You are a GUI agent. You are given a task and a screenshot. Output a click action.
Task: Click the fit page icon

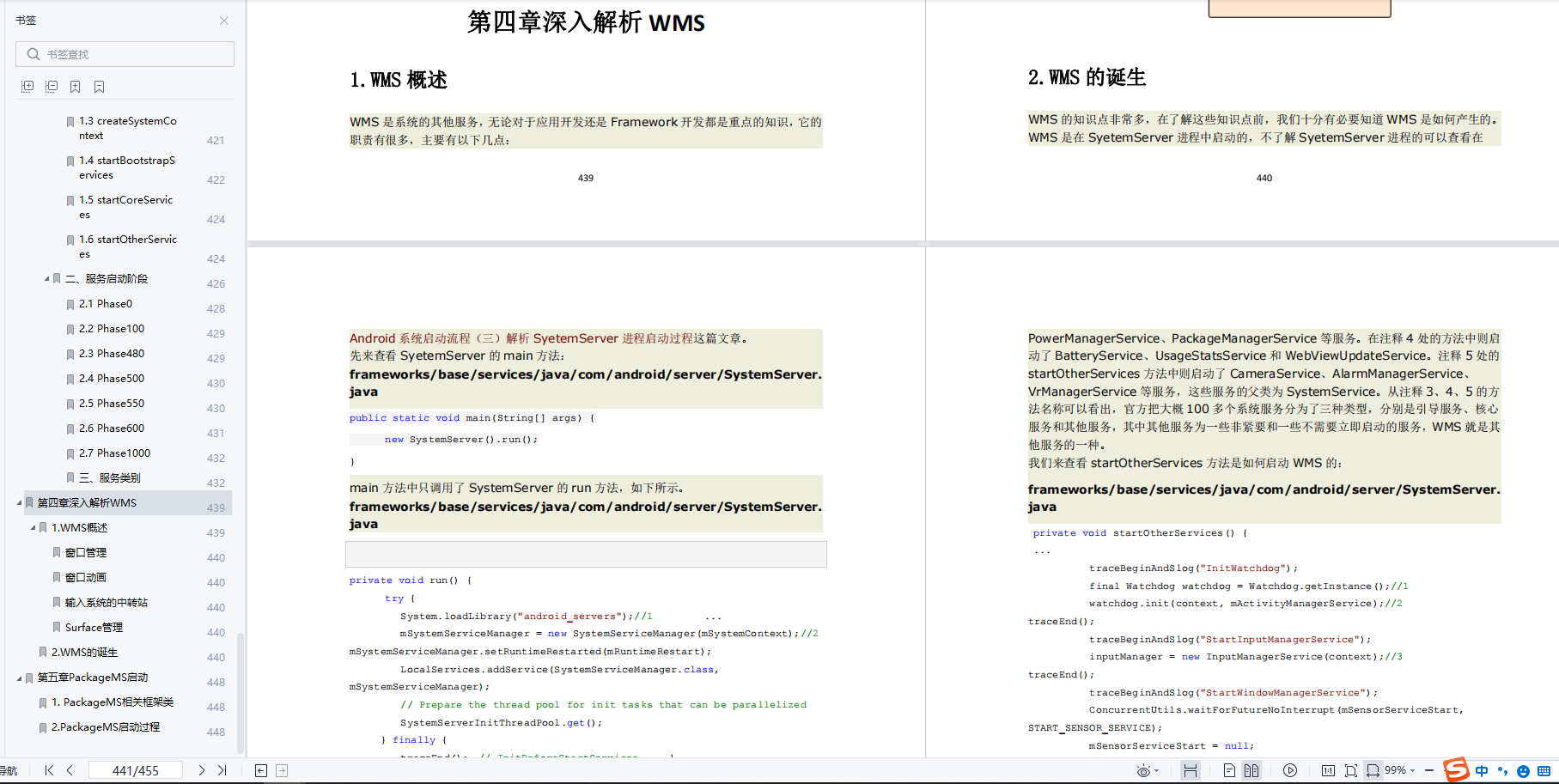[x=1351, y=770]
